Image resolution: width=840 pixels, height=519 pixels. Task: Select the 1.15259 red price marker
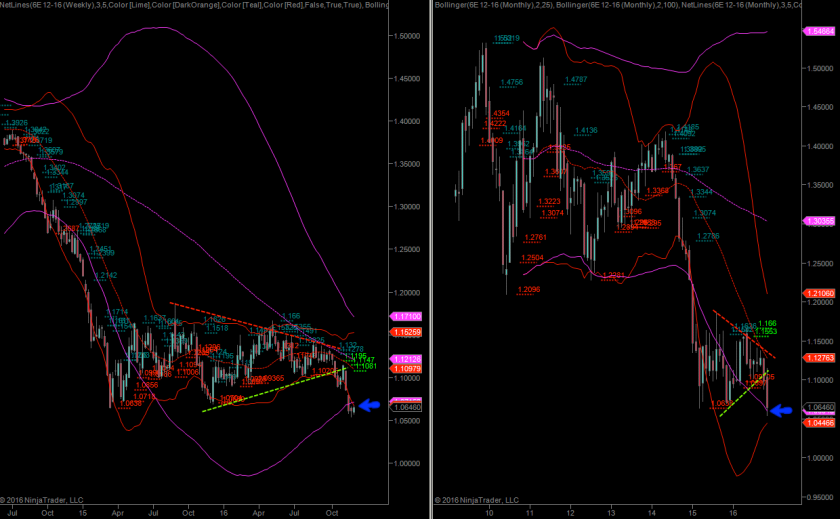[x=402, y=331]
